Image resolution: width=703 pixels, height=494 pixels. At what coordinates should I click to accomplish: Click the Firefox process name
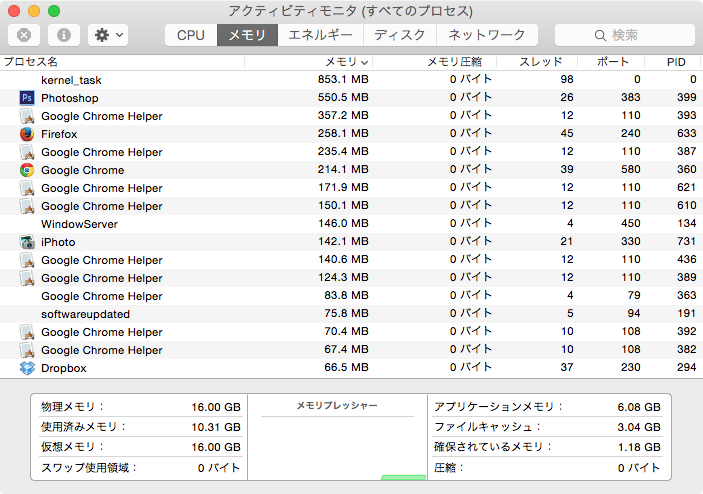pos(59,134)
